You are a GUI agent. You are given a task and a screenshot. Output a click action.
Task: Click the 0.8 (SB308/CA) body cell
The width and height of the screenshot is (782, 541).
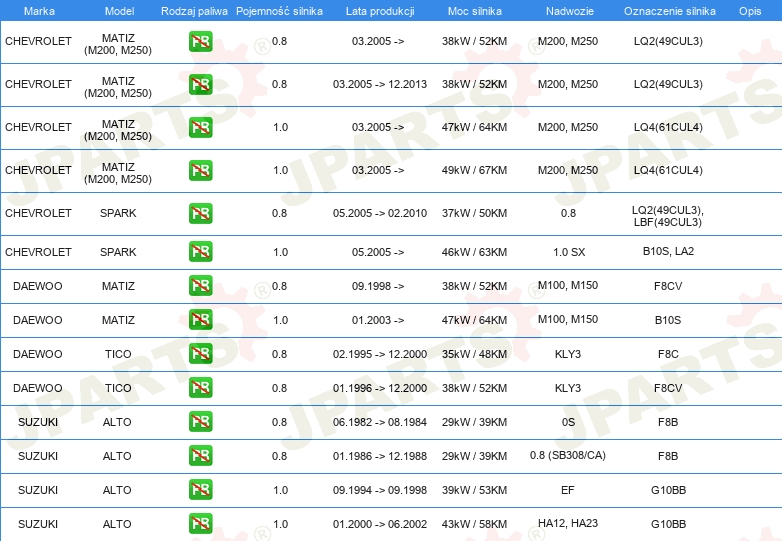coord(568,455)
